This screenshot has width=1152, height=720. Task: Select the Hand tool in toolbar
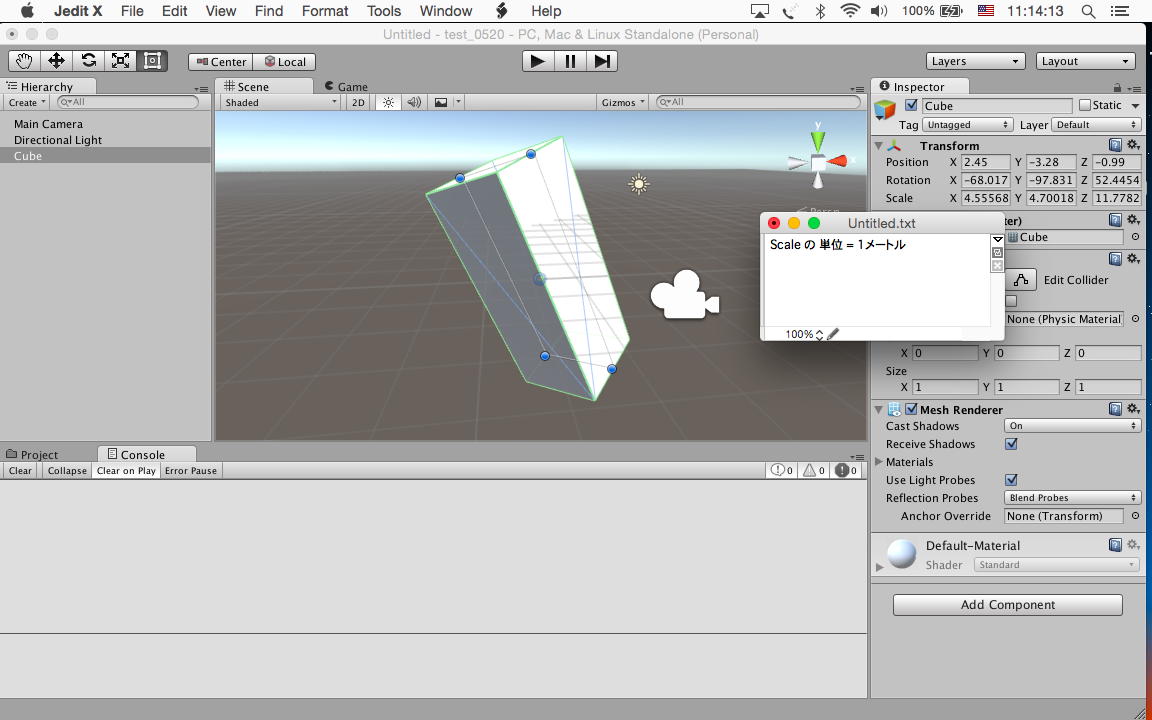[24, 61]
